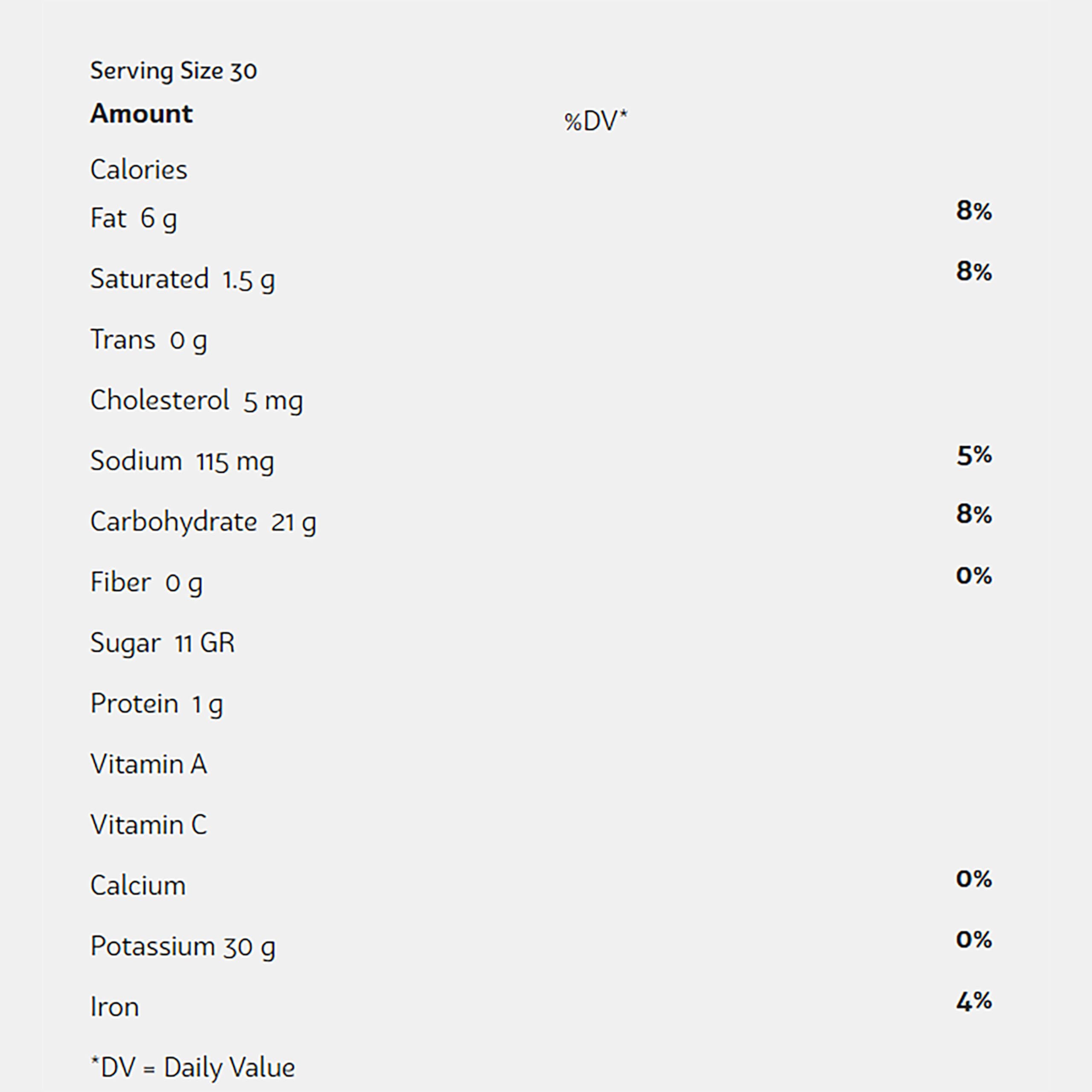
Task: Click the 5% sodium daily value
Action: pos(974,455)
